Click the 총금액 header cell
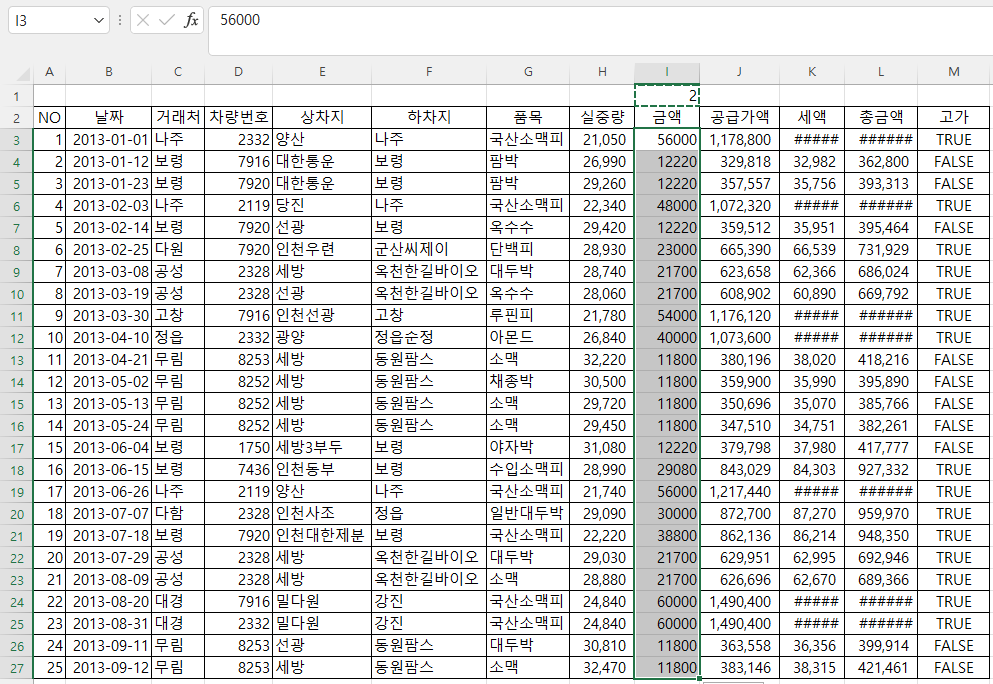The width and height of the screenshot is (993, 684). (x=881, y=117)
